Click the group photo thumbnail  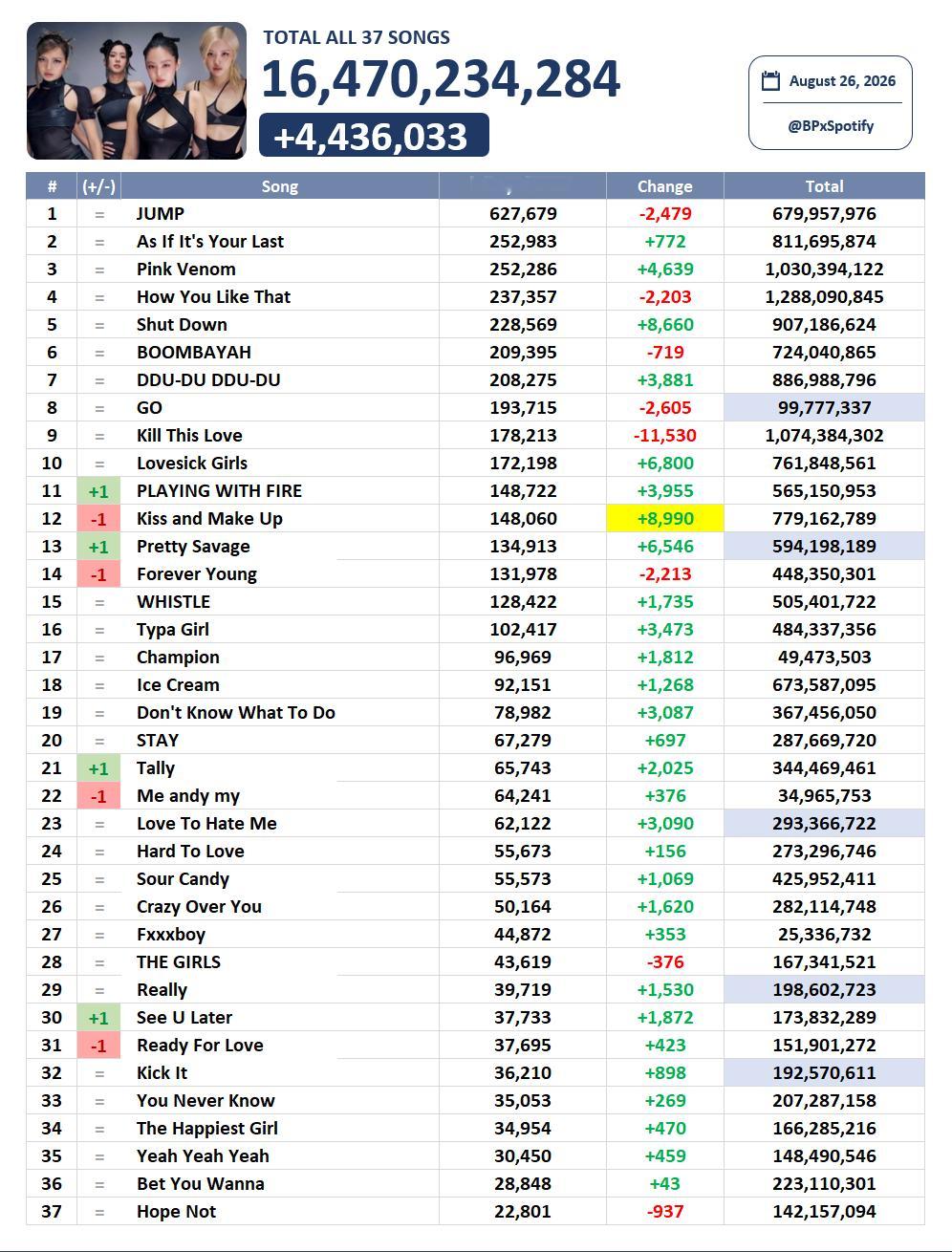tap(137, 91)
